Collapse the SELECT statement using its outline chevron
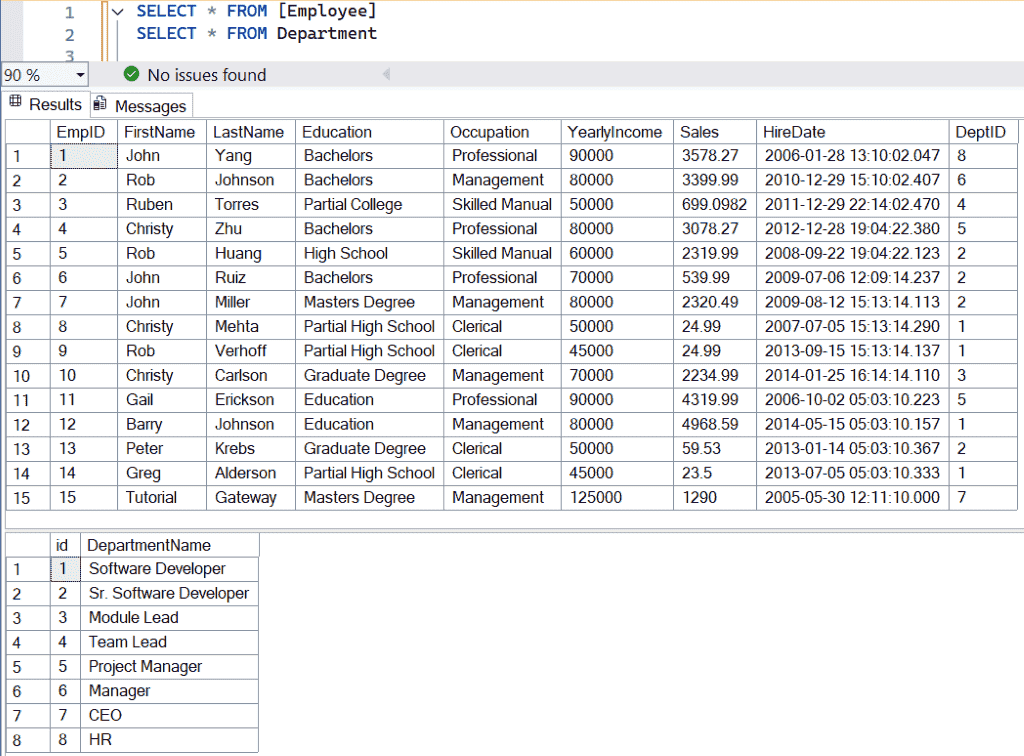1024x756 pixels. click(117, 11)
